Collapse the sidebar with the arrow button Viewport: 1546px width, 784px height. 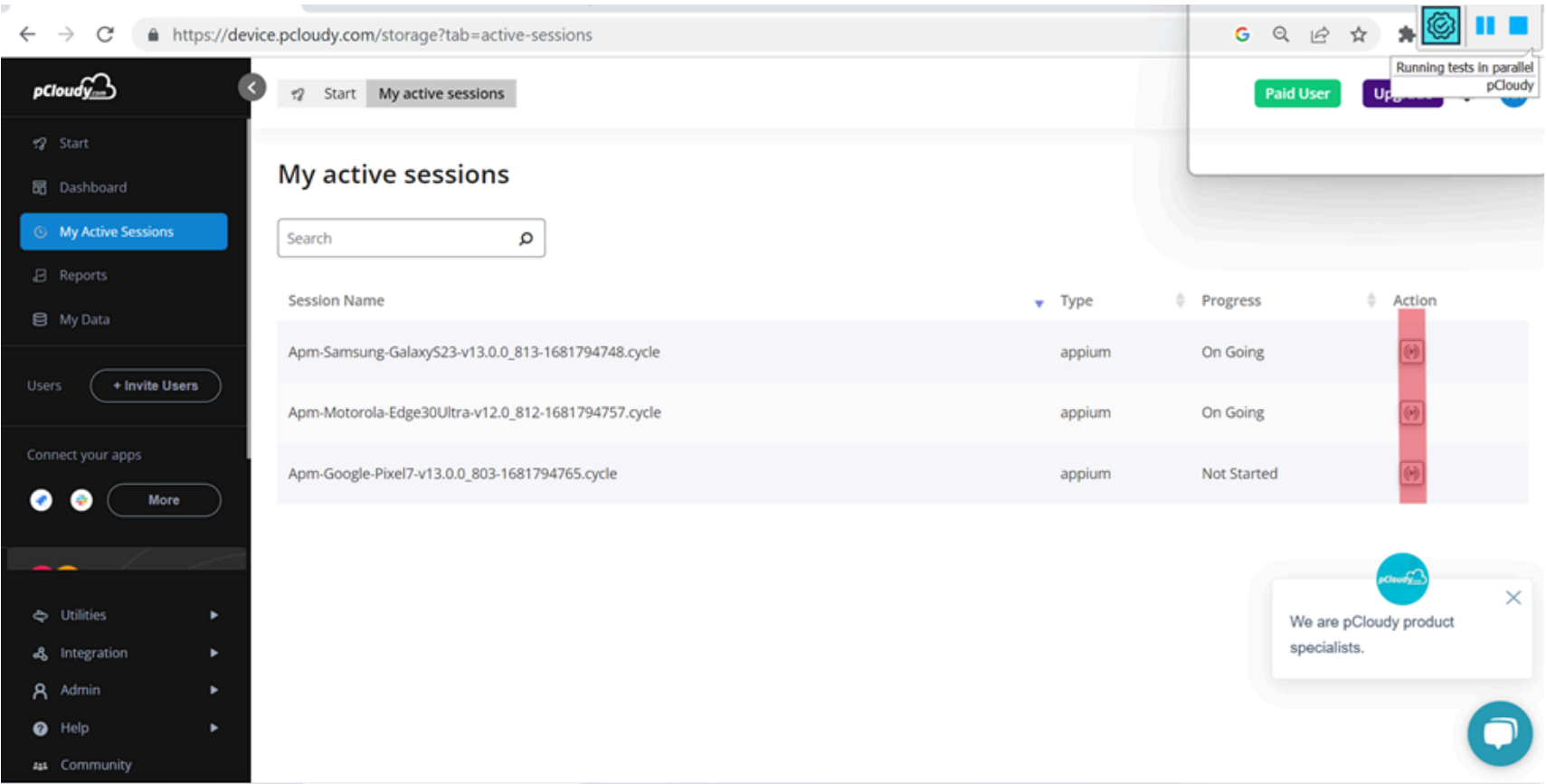point(251,88)
